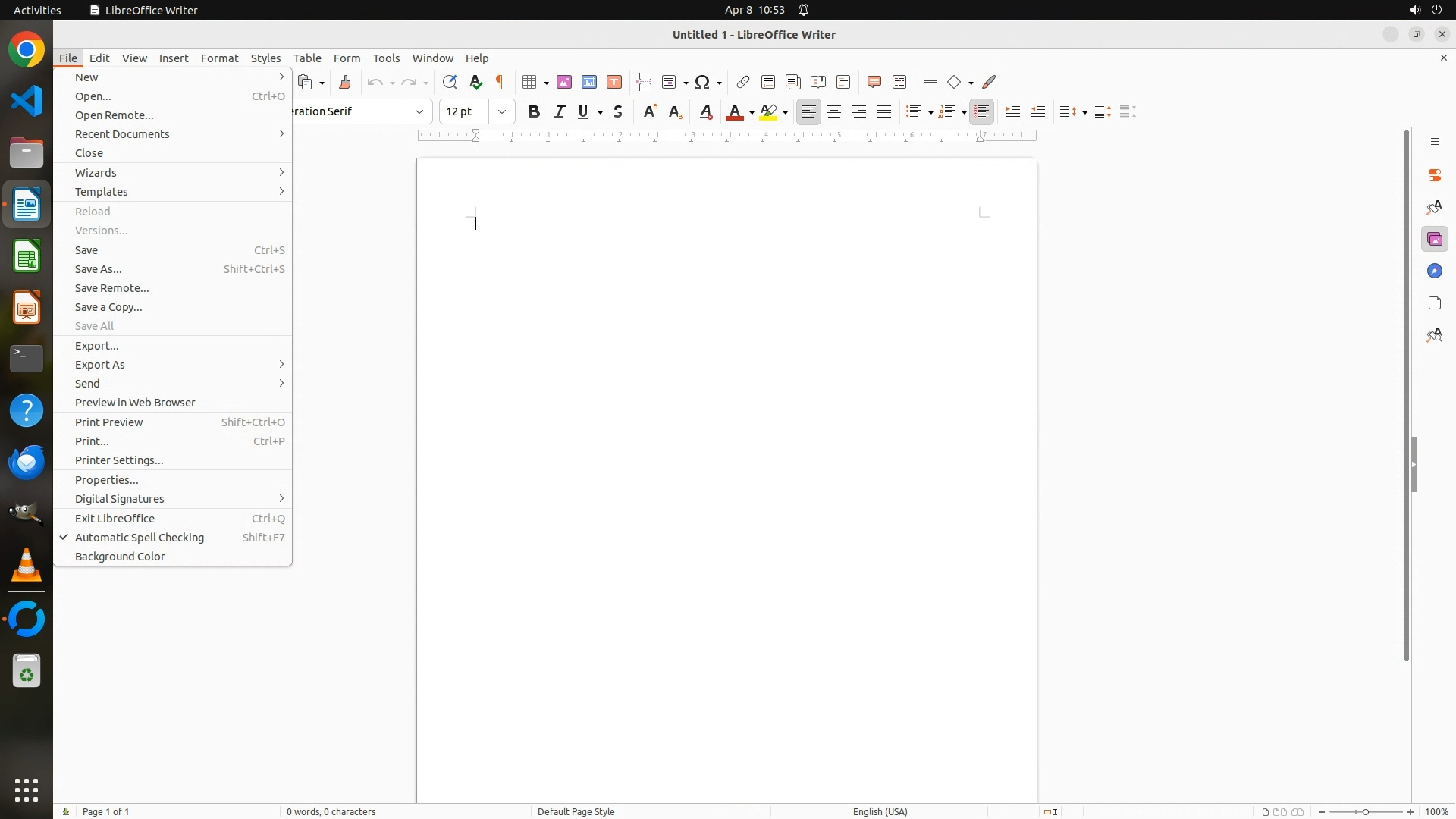1456x819 pixels.
Task: Click English (USA) language in status bar
Action: click(880, 811)
